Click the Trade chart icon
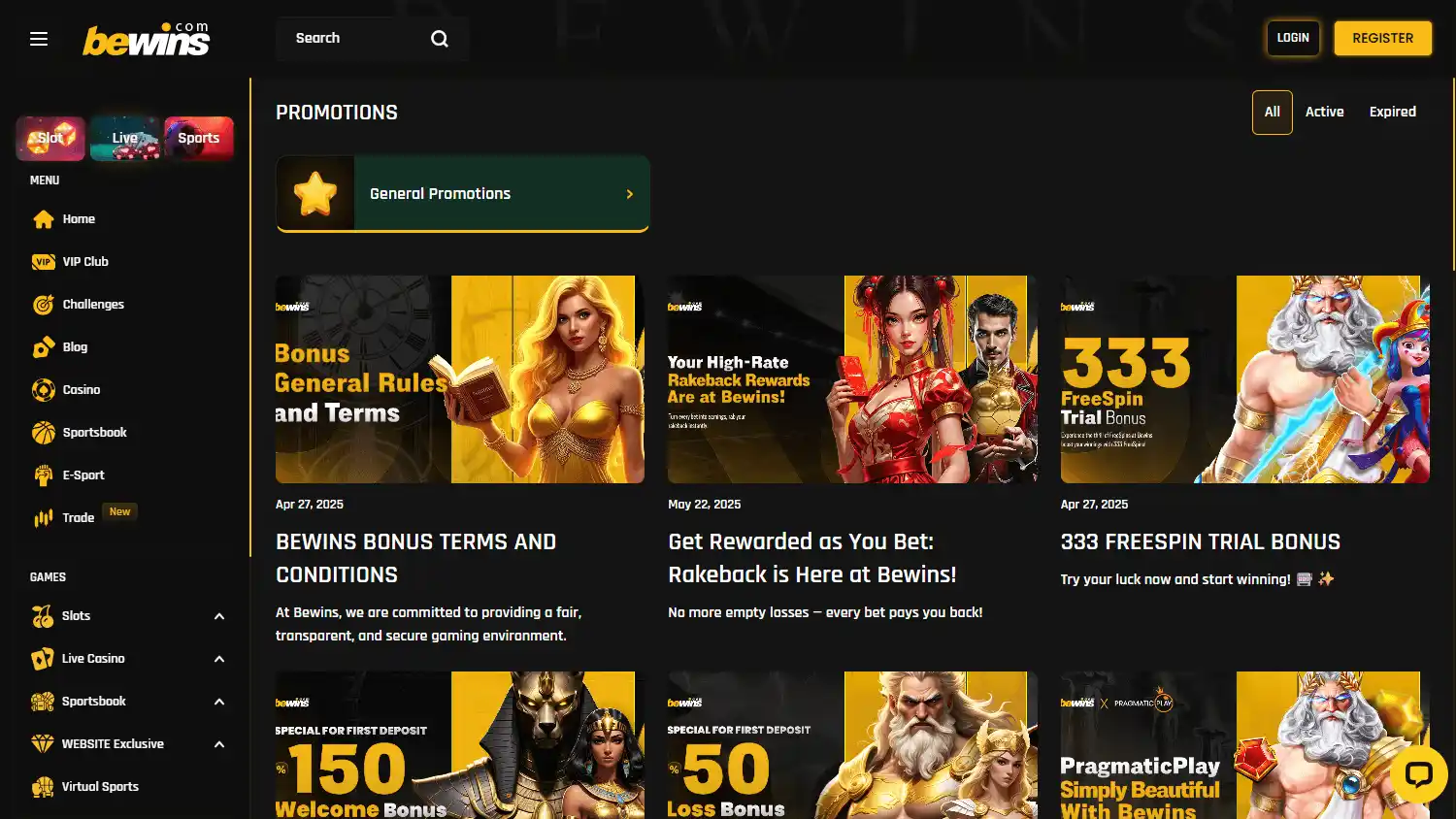This screenshot has width=1456, height=819. [x=44, y=518]
